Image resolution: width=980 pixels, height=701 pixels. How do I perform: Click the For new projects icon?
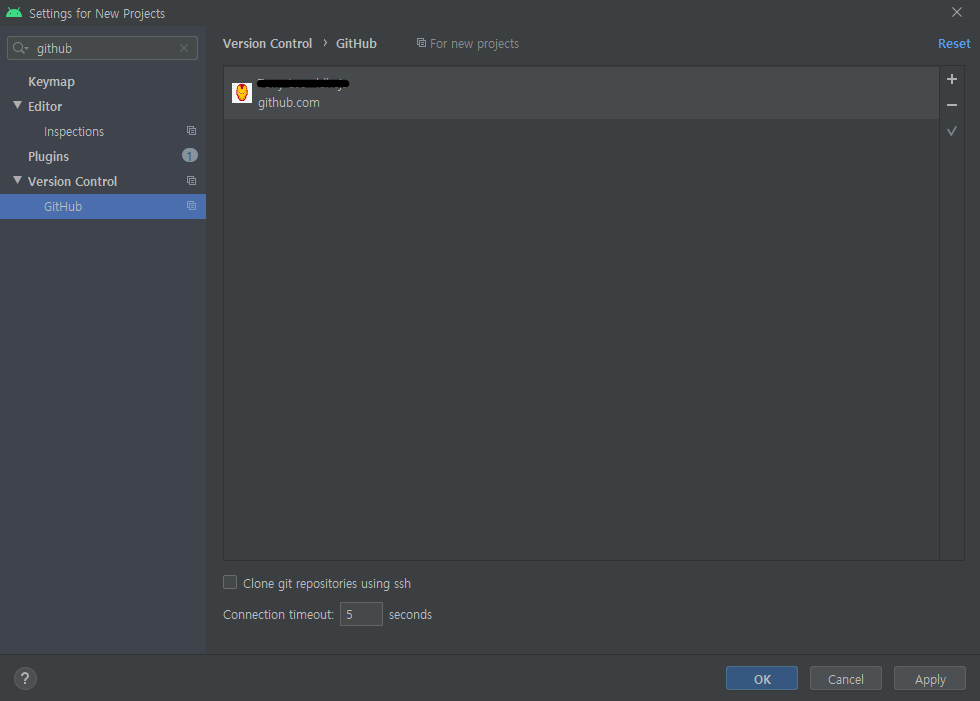421,43
